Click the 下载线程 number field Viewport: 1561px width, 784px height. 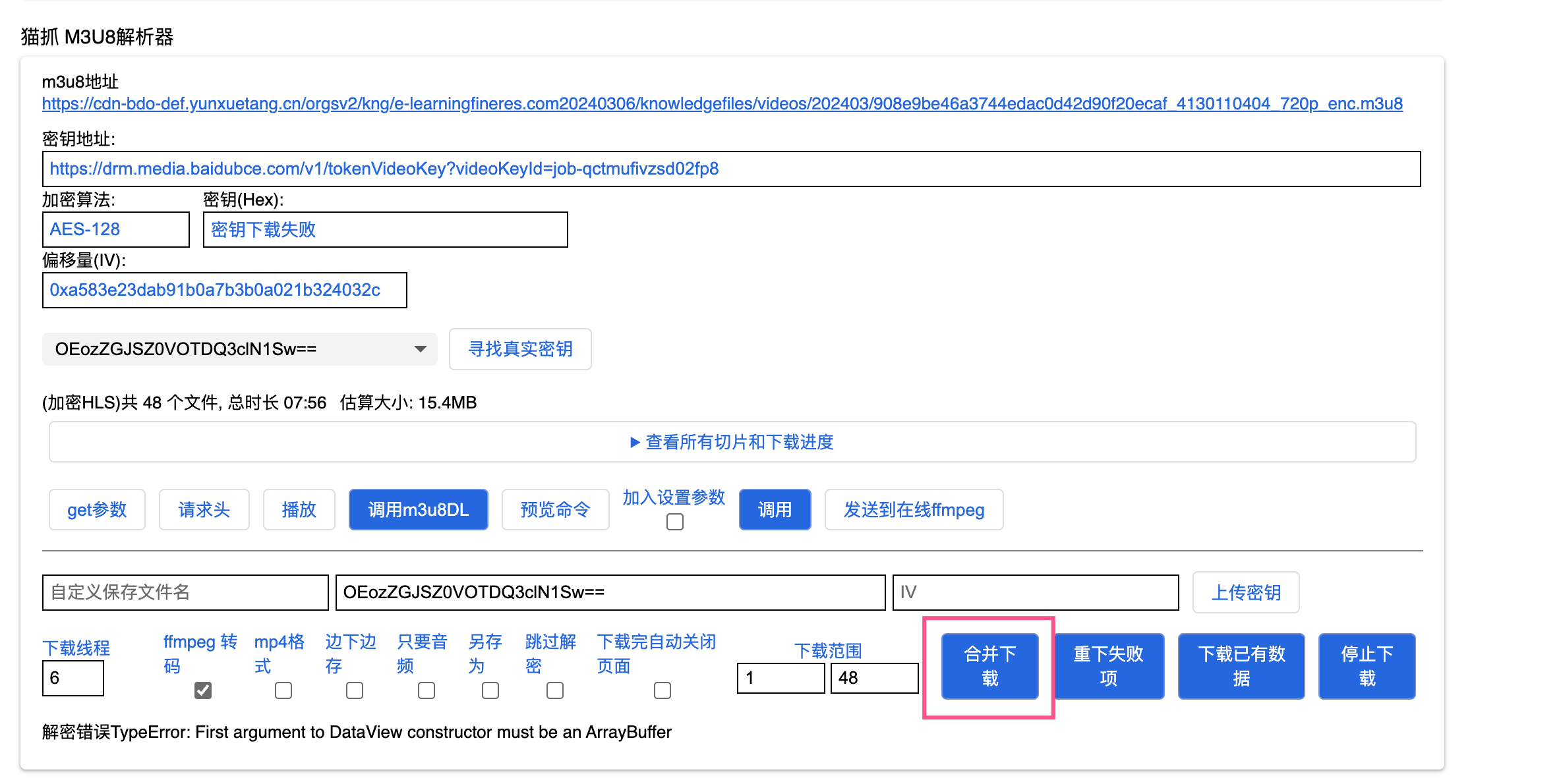[x=73, y=678]
